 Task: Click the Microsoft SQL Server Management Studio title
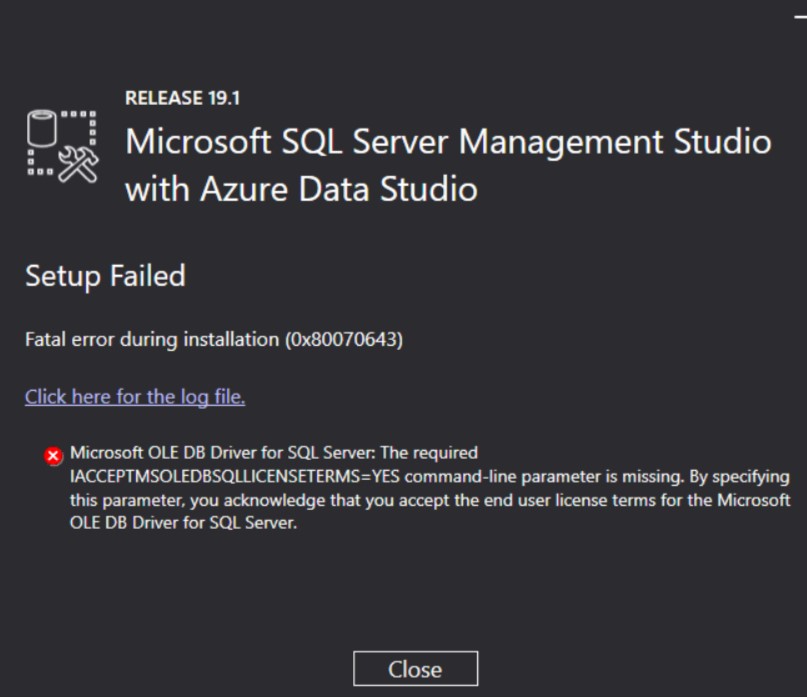448,142
